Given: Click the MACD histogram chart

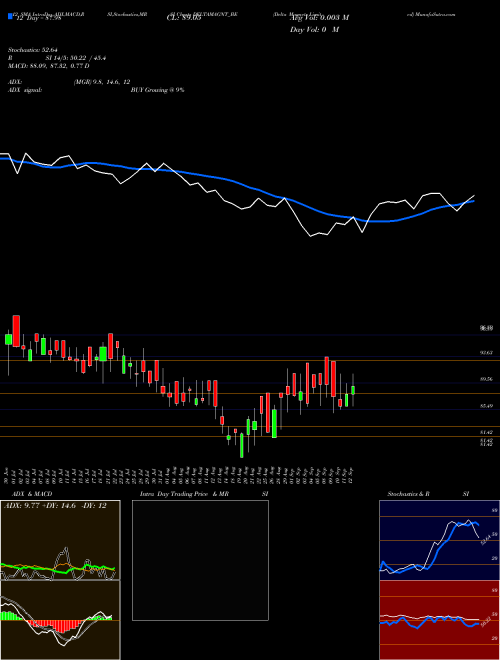Looking at the screenshot, I should [60, 620].
